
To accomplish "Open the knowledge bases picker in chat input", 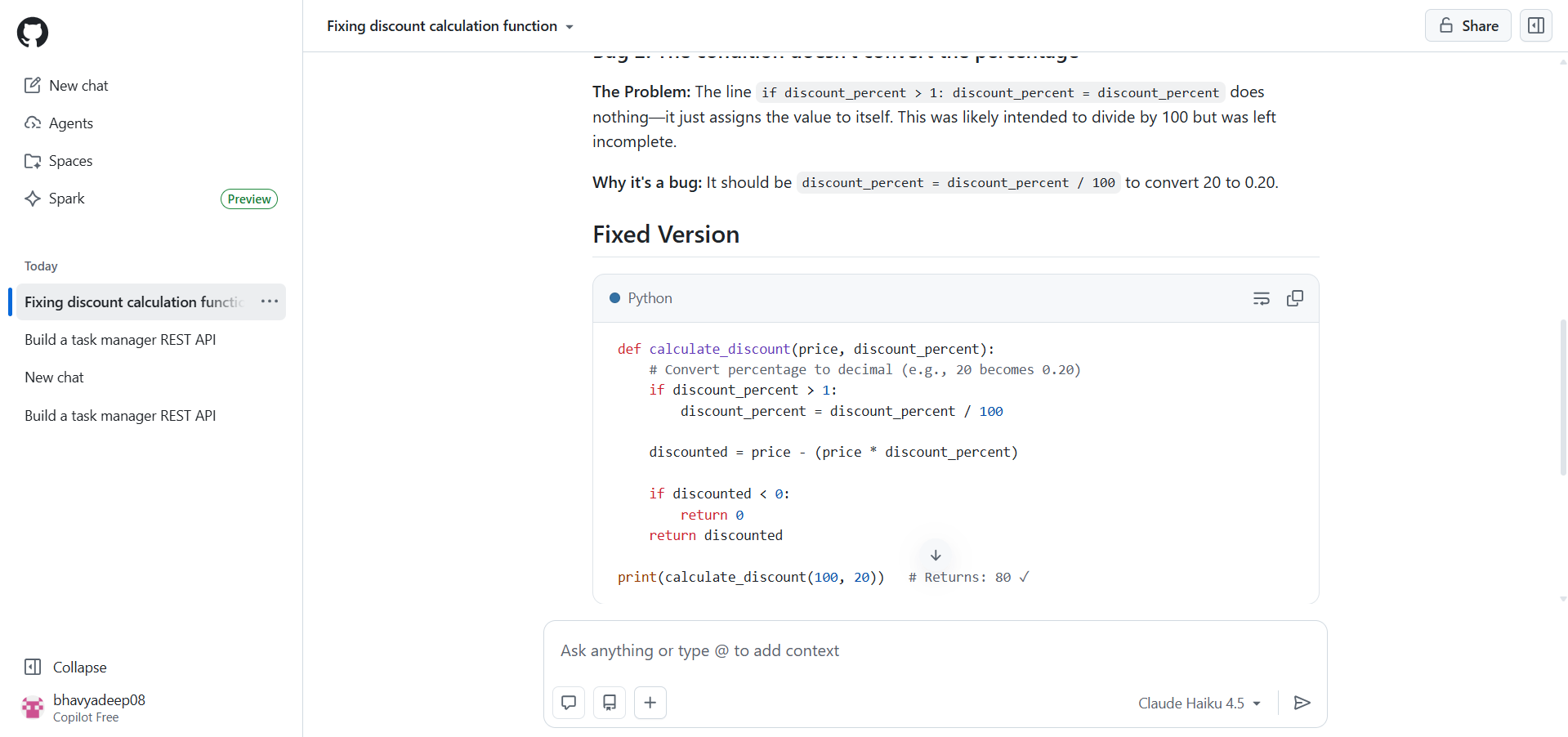I will [609, 702].
